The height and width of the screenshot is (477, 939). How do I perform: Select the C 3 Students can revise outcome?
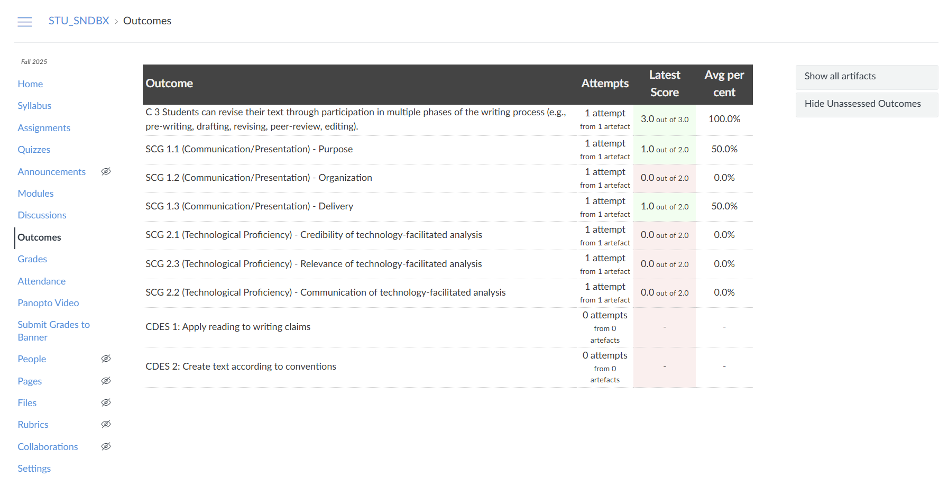[x=356, y=120]
